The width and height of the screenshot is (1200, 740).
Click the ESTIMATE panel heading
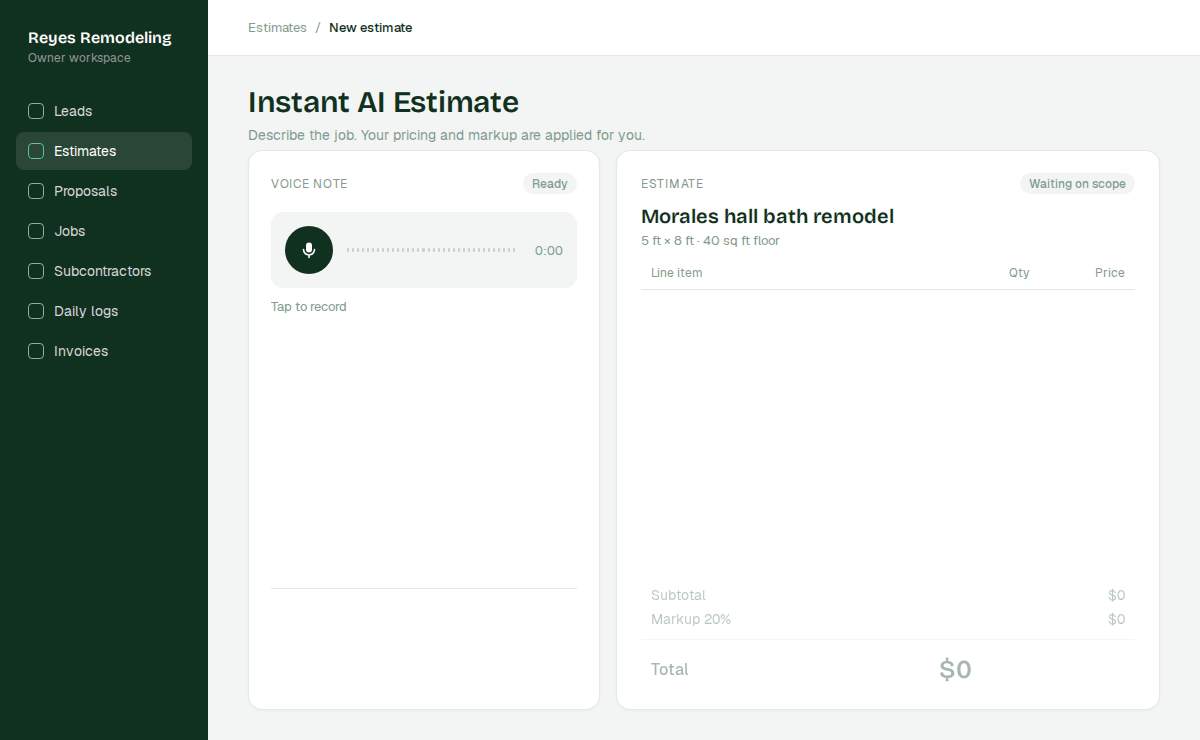[x=672, y=184]
